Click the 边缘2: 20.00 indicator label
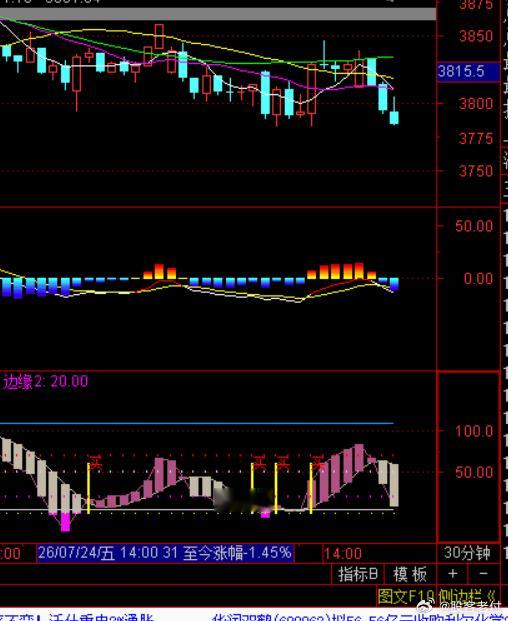 click(x=46, y=381)
